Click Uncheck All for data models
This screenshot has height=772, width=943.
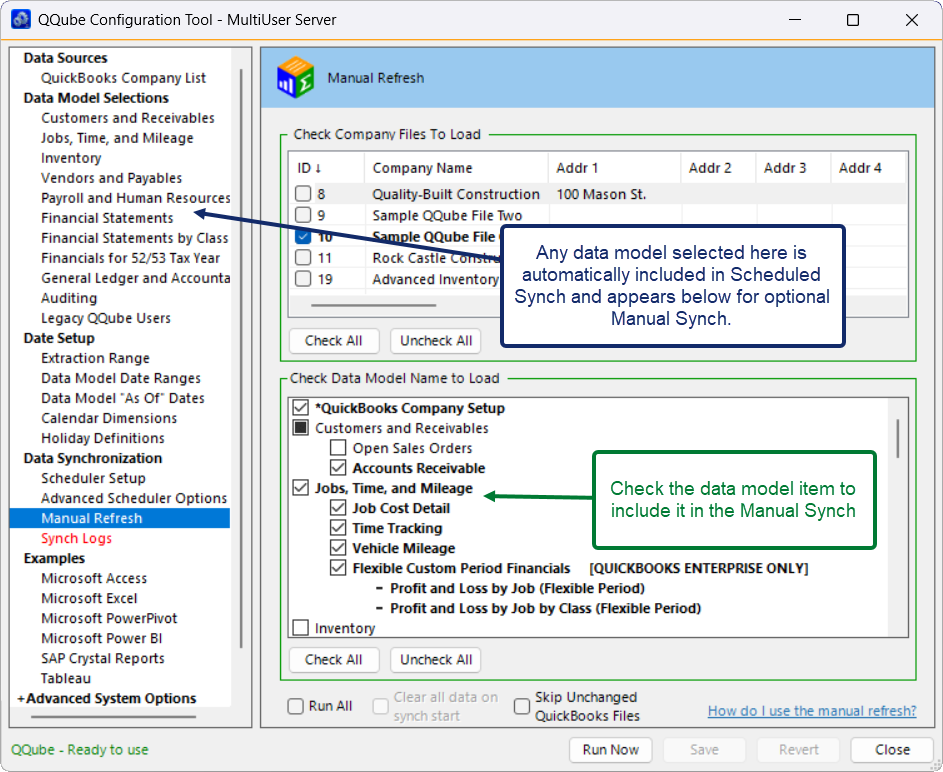click(x=436, y=660)
